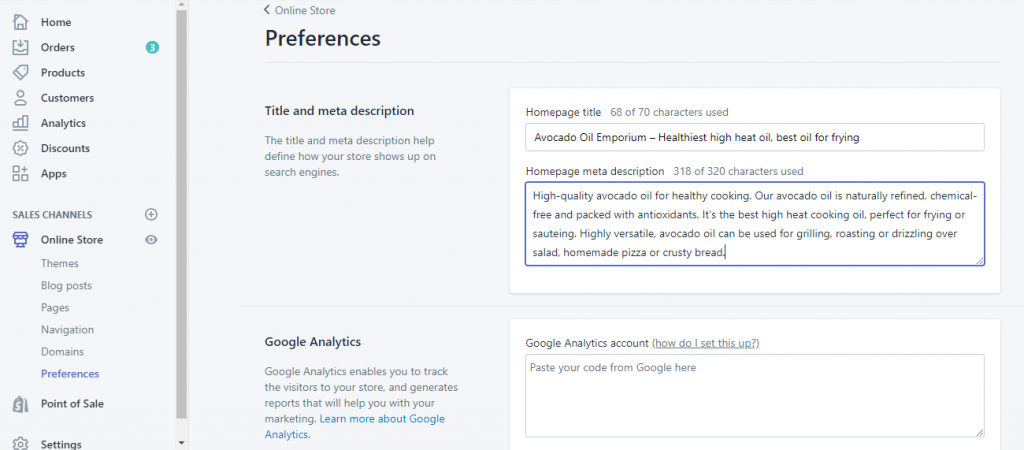1024x450 pixels.
Task: Click the Google Analytics section heading
Action: click(x=313, y=342)
